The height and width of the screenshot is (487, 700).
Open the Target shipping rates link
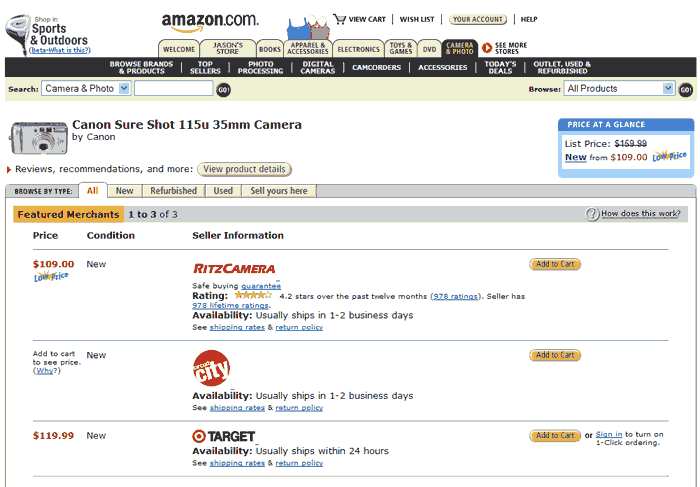click(237, 464)
